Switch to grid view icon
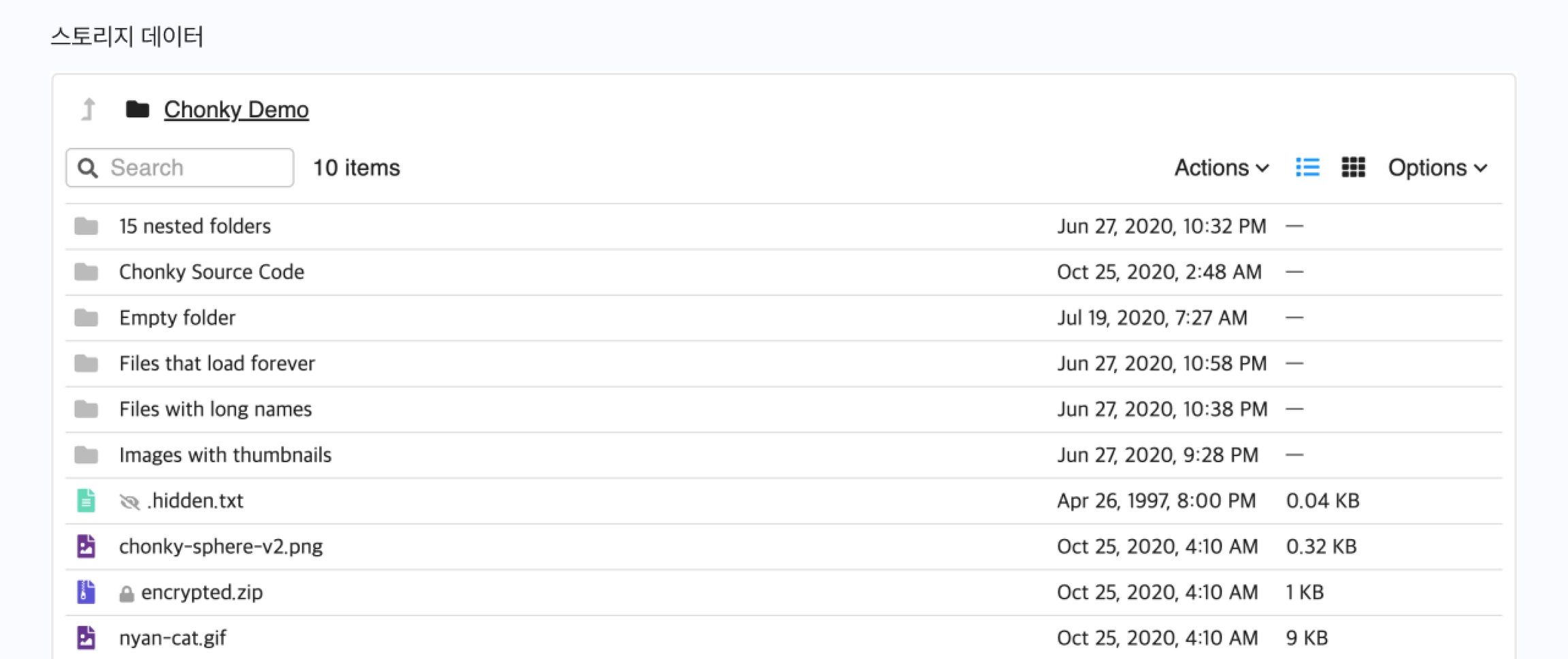Screen dimensions: 1568x659 [x=1353, y=167]
